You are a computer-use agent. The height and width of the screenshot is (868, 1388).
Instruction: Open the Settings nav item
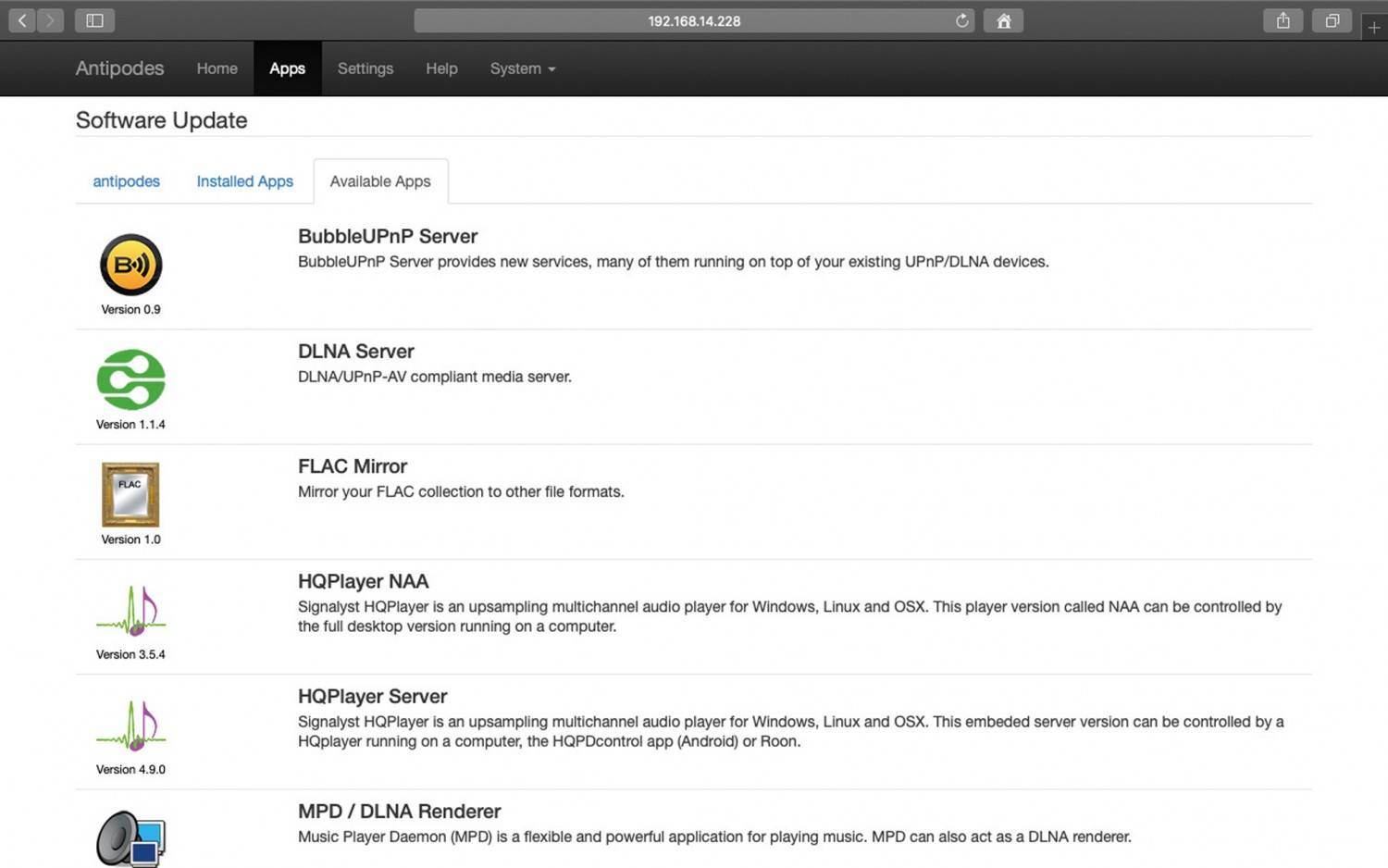366,68
